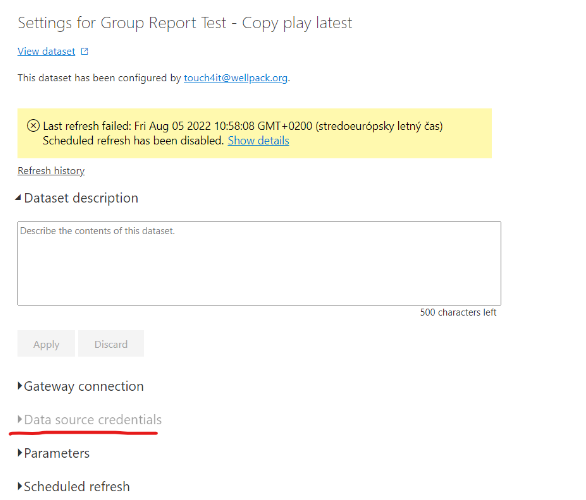Open the Refresh history link

point(51,171)
